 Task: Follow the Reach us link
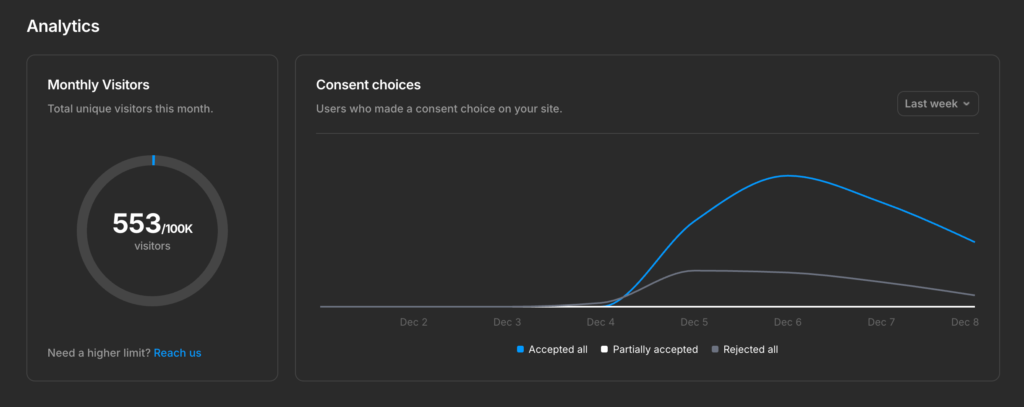(x=177, y=353)
